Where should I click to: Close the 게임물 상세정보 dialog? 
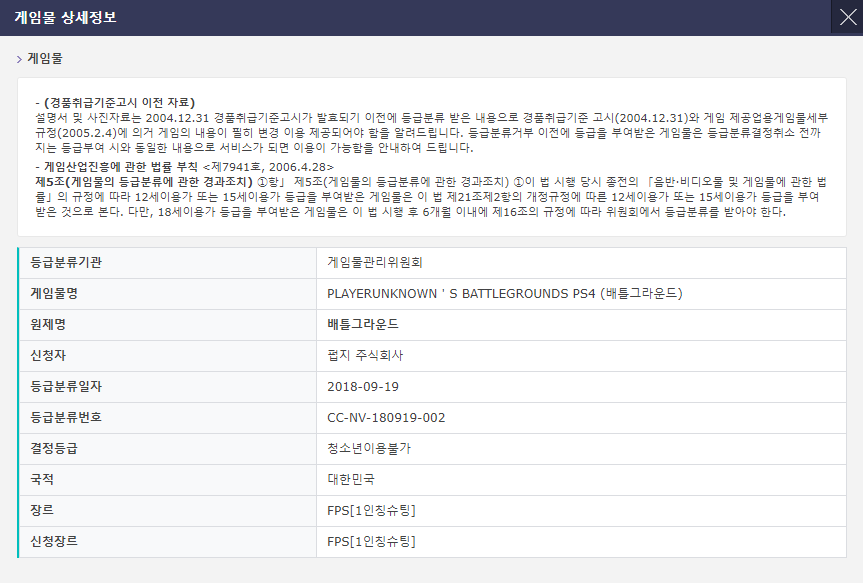847,17
